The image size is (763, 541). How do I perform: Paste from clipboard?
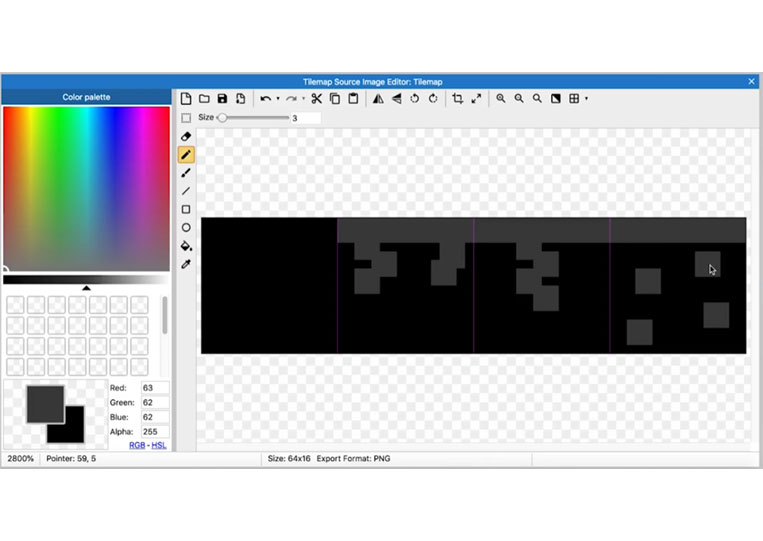[x=353, y=99]
